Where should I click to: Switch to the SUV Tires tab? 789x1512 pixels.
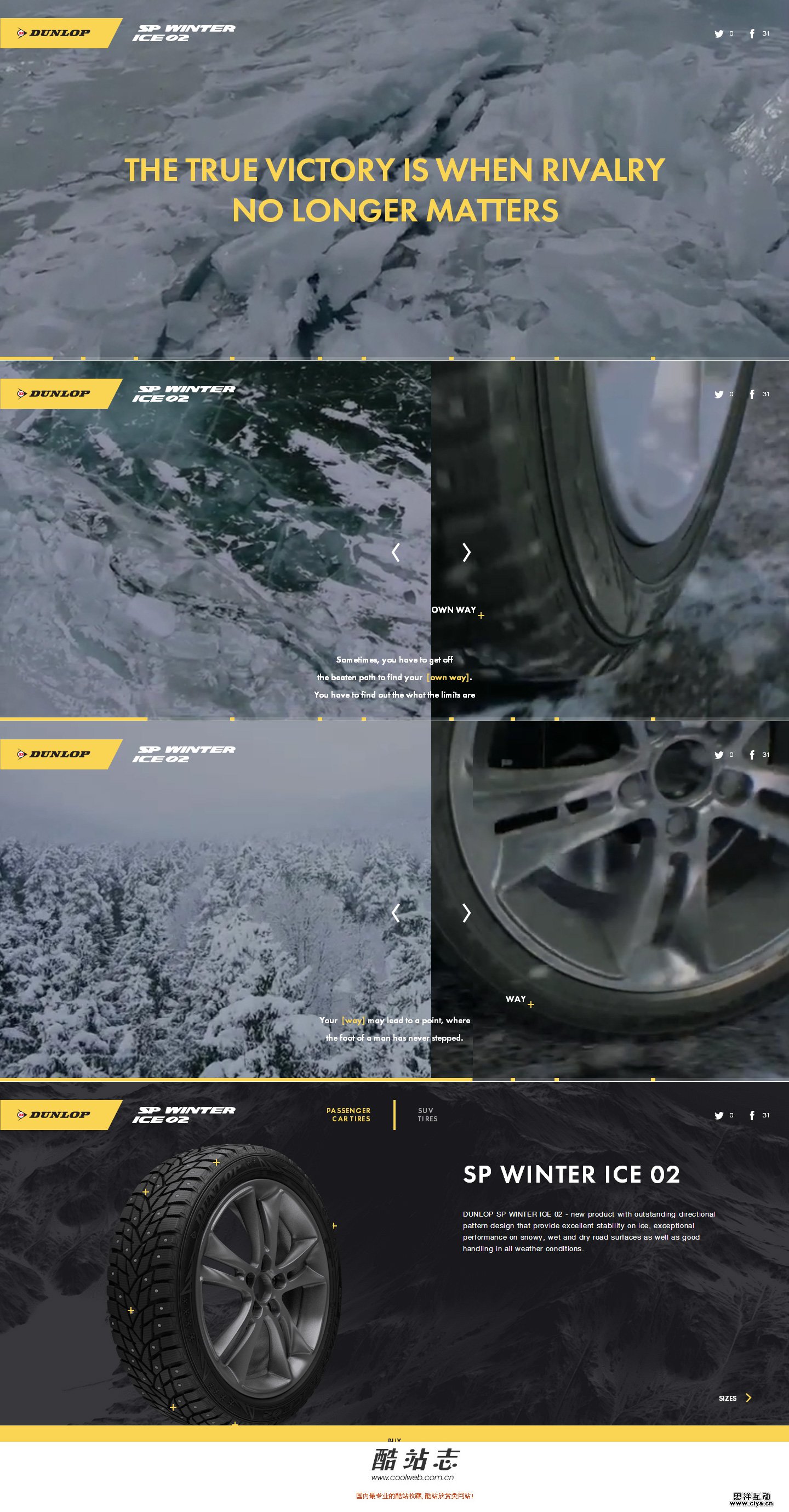[427, 1115]
